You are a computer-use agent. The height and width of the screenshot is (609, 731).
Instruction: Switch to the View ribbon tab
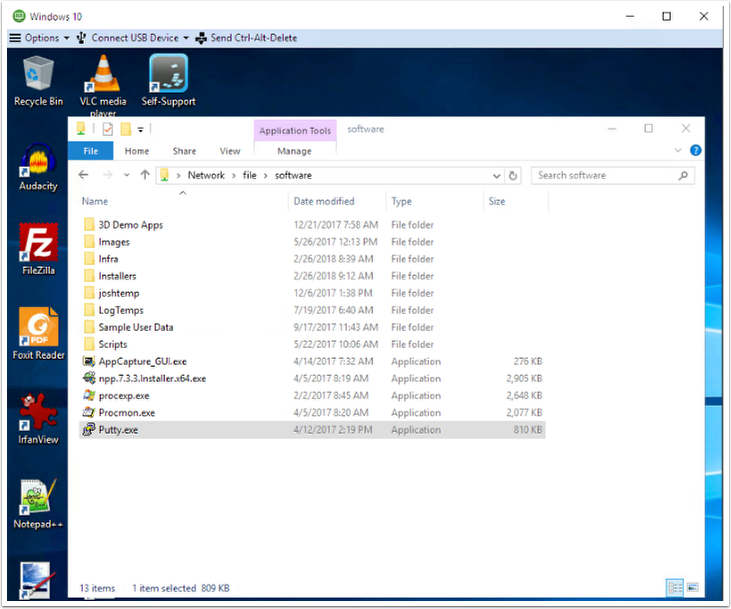pos(230,151)
